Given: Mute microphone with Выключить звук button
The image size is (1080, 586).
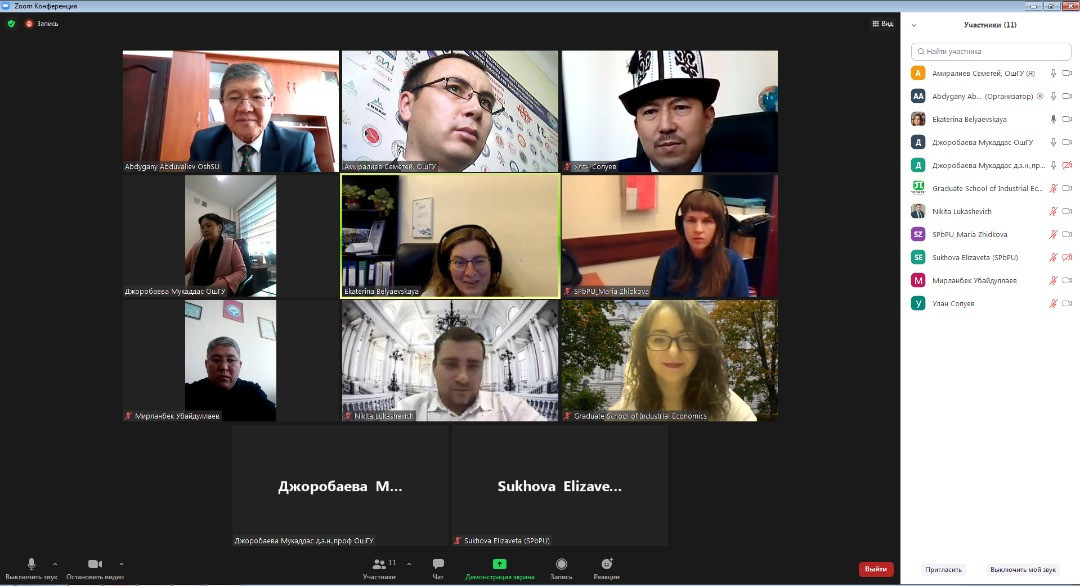Looking at the screenshot, I should pyautogui.click(x=31, y=565).
